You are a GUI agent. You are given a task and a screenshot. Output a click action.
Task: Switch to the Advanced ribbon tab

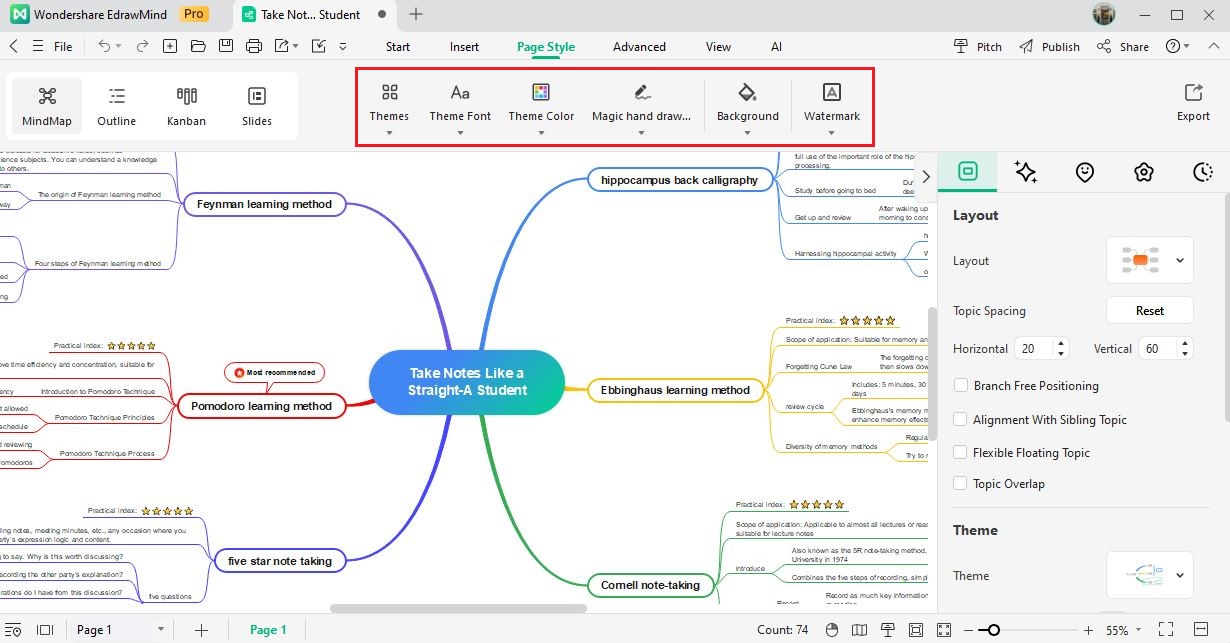tap(639, 46)
